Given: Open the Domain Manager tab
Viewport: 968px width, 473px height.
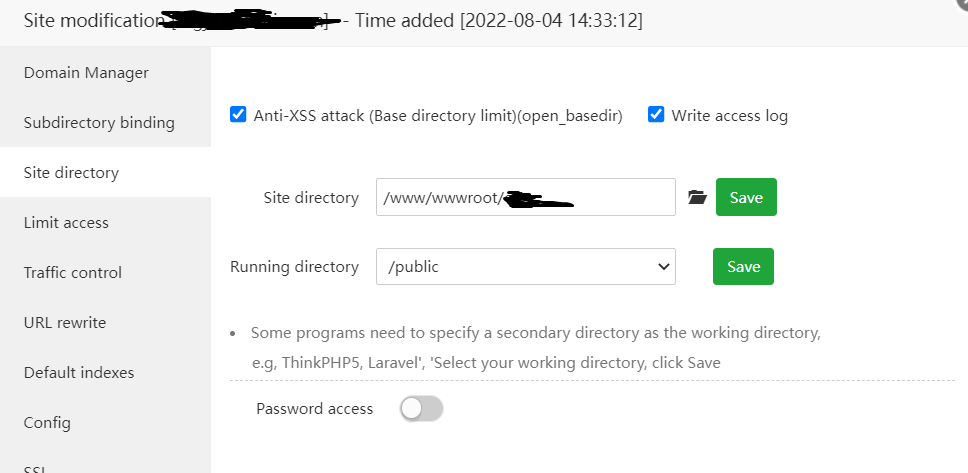Looking at the screenshot, I should [86, 73].
